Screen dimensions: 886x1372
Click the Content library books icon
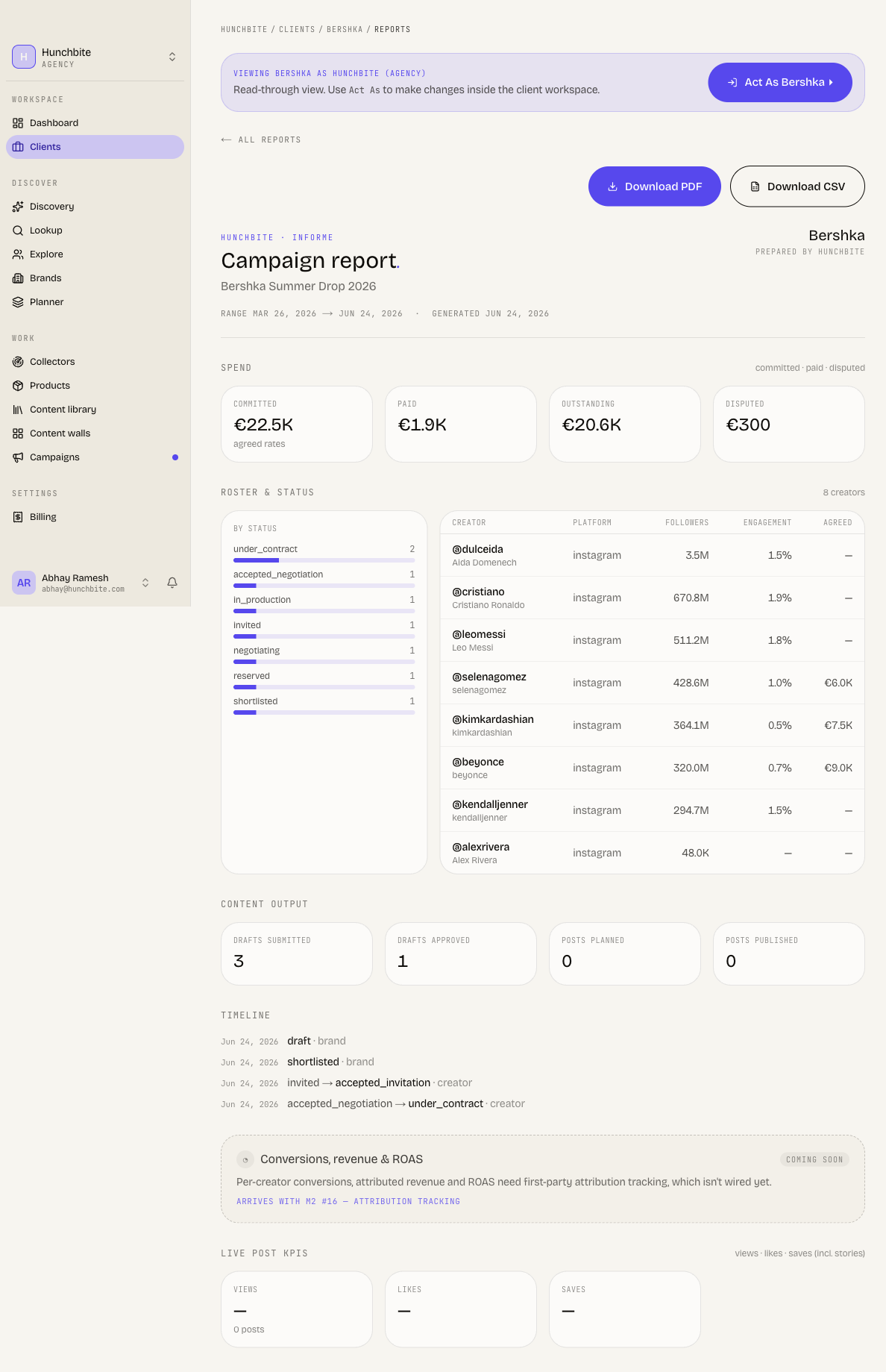(18, 410)
